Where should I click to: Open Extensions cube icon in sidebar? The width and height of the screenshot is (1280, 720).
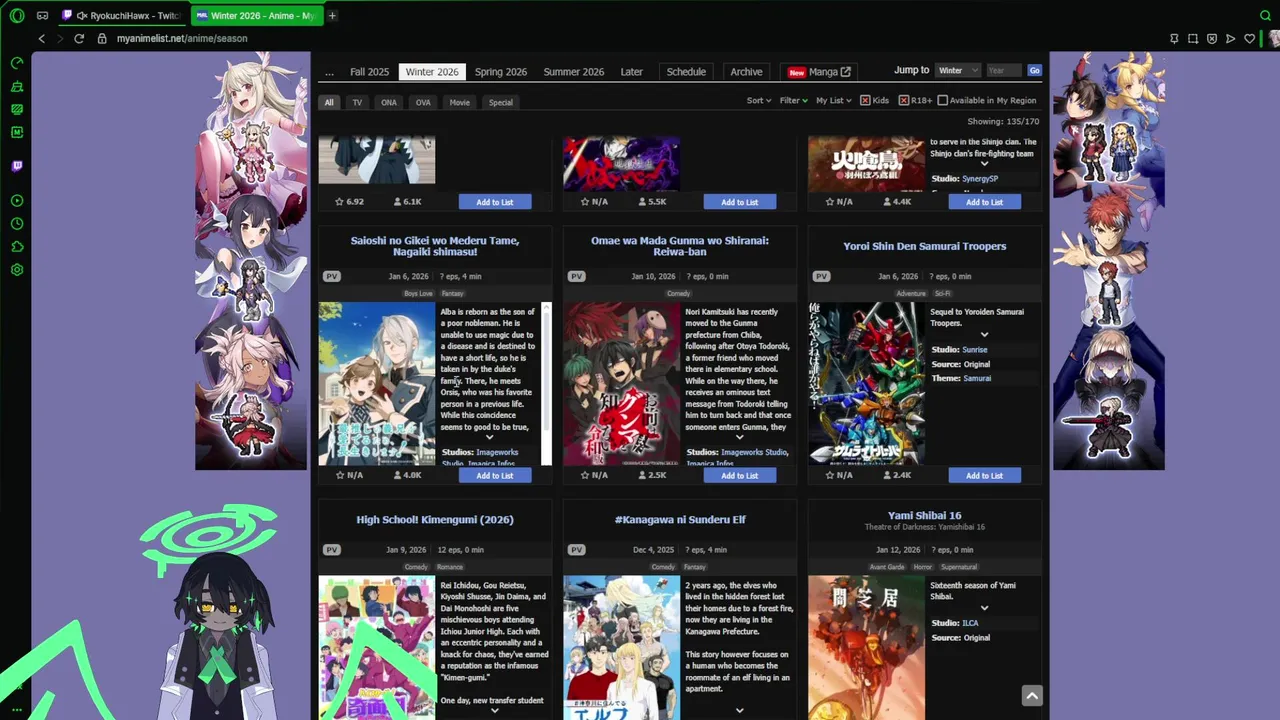tap(17, 247)
